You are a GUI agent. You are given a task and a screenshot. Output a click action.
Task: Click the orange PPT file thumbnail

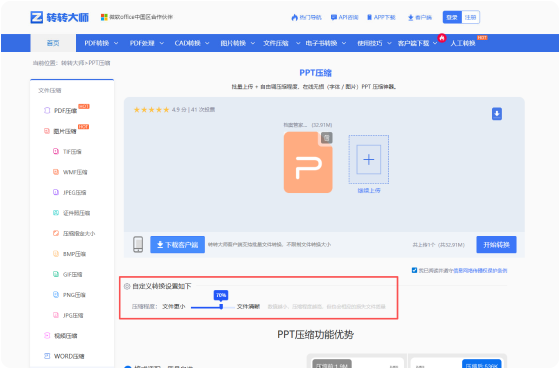click(308, 162)
